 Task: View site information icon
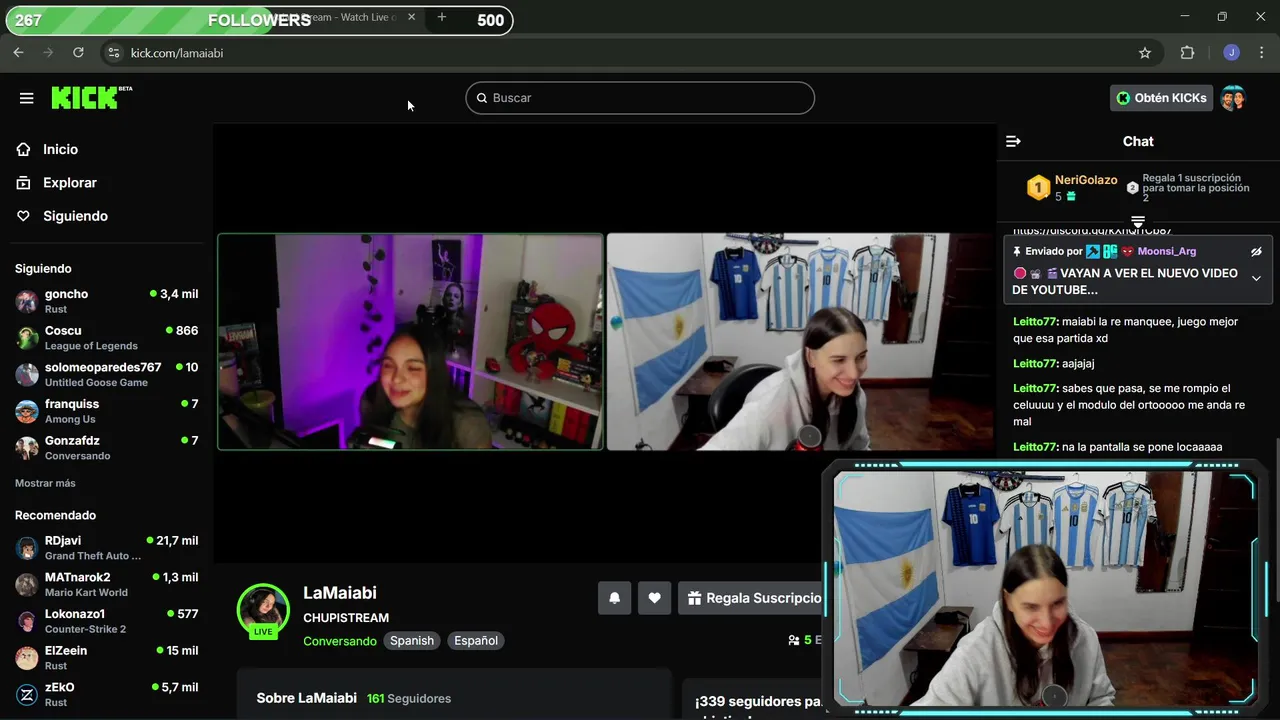coord(113,53)
